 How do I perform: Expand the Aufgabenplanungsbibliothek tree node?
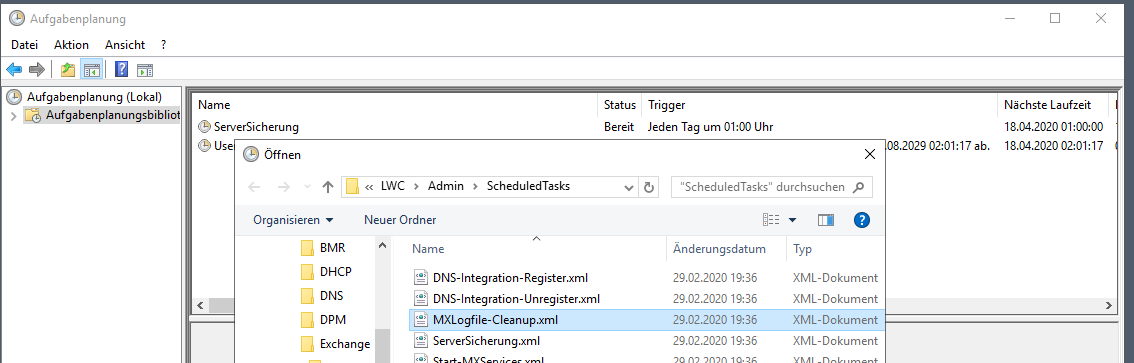click(13, 116)
